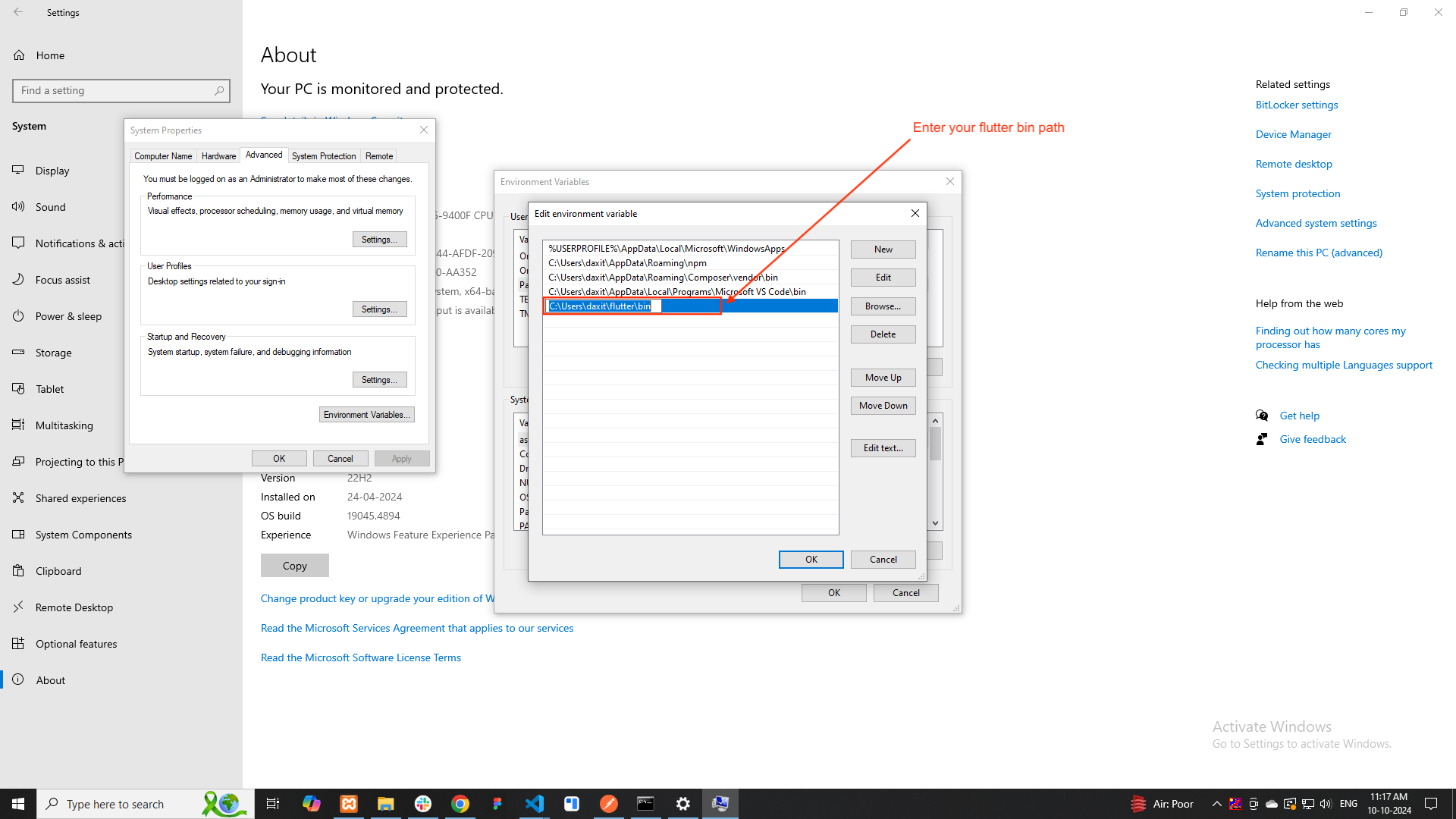Select the Advanced tab in System Properties
The height and width of the screenshot is (819, 1456).
coord(262,155)
